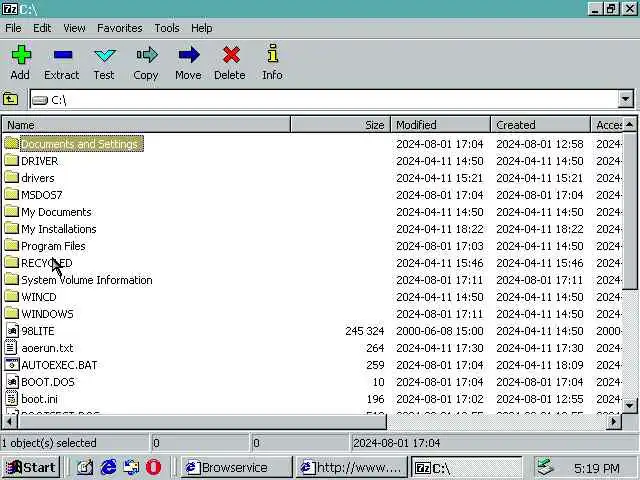
Task: Click the 98LITE file icon
Action: [12, 330]
